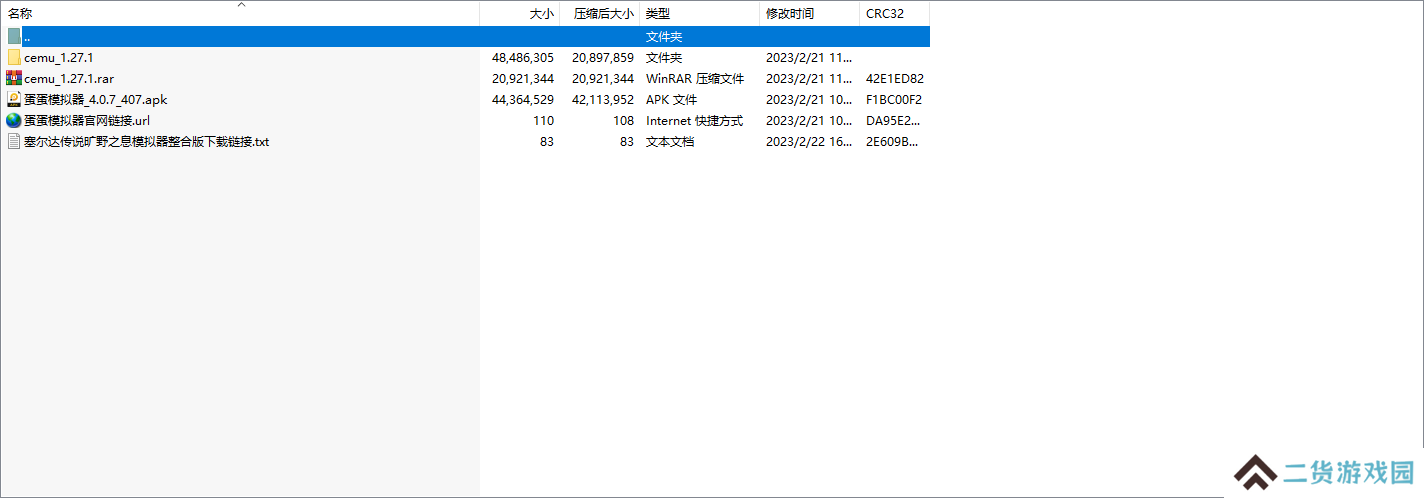The height and width of the screenshot is (498, 1424).
Task: Click the type cell 'WinRAR 压缩文件'
Action: pos(695,78)
